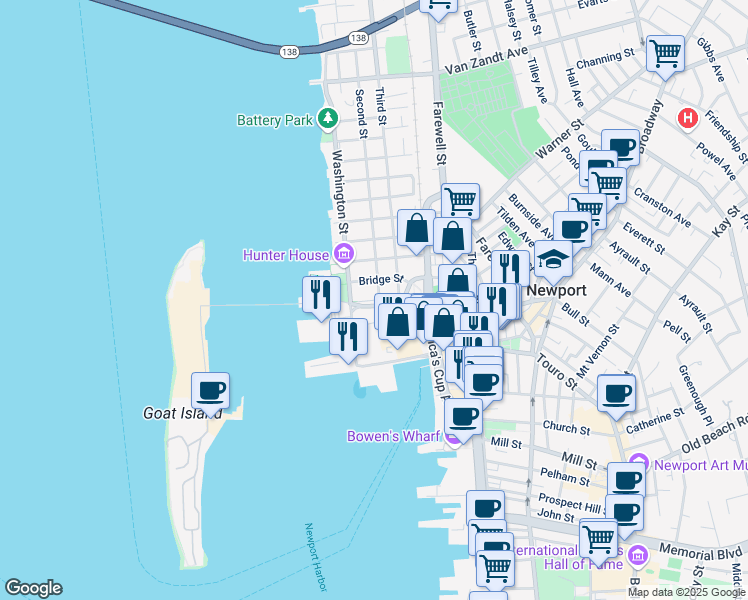748x600 pixels.
Task: Open the grocery cart marker near Cranston Ave
Action: 608,187
